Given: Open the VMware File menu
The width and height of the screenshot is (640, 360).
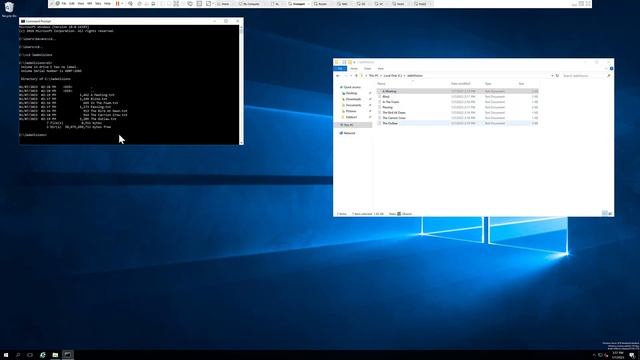Looking at the screenshot, I should tap(64, 4).
